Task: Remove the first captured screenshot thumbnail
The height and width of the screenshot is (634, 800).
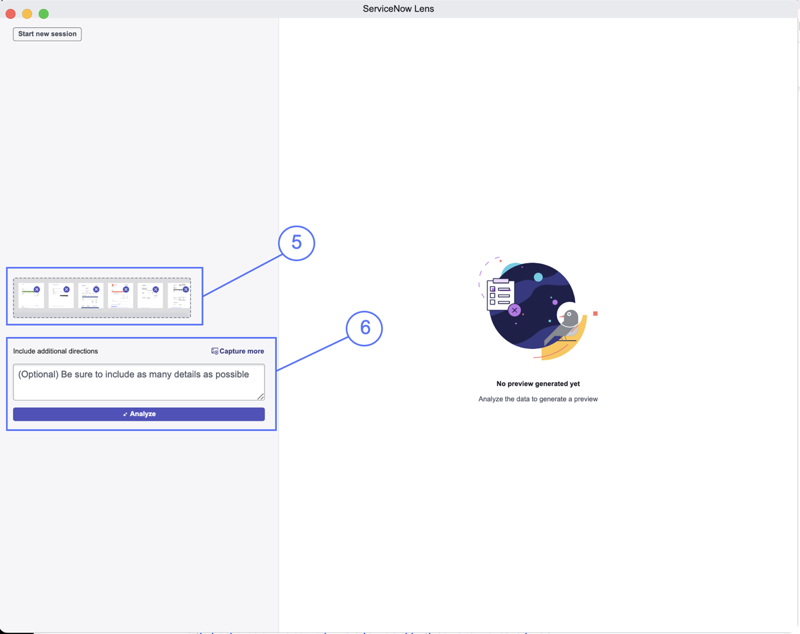Action: [37, 289]
